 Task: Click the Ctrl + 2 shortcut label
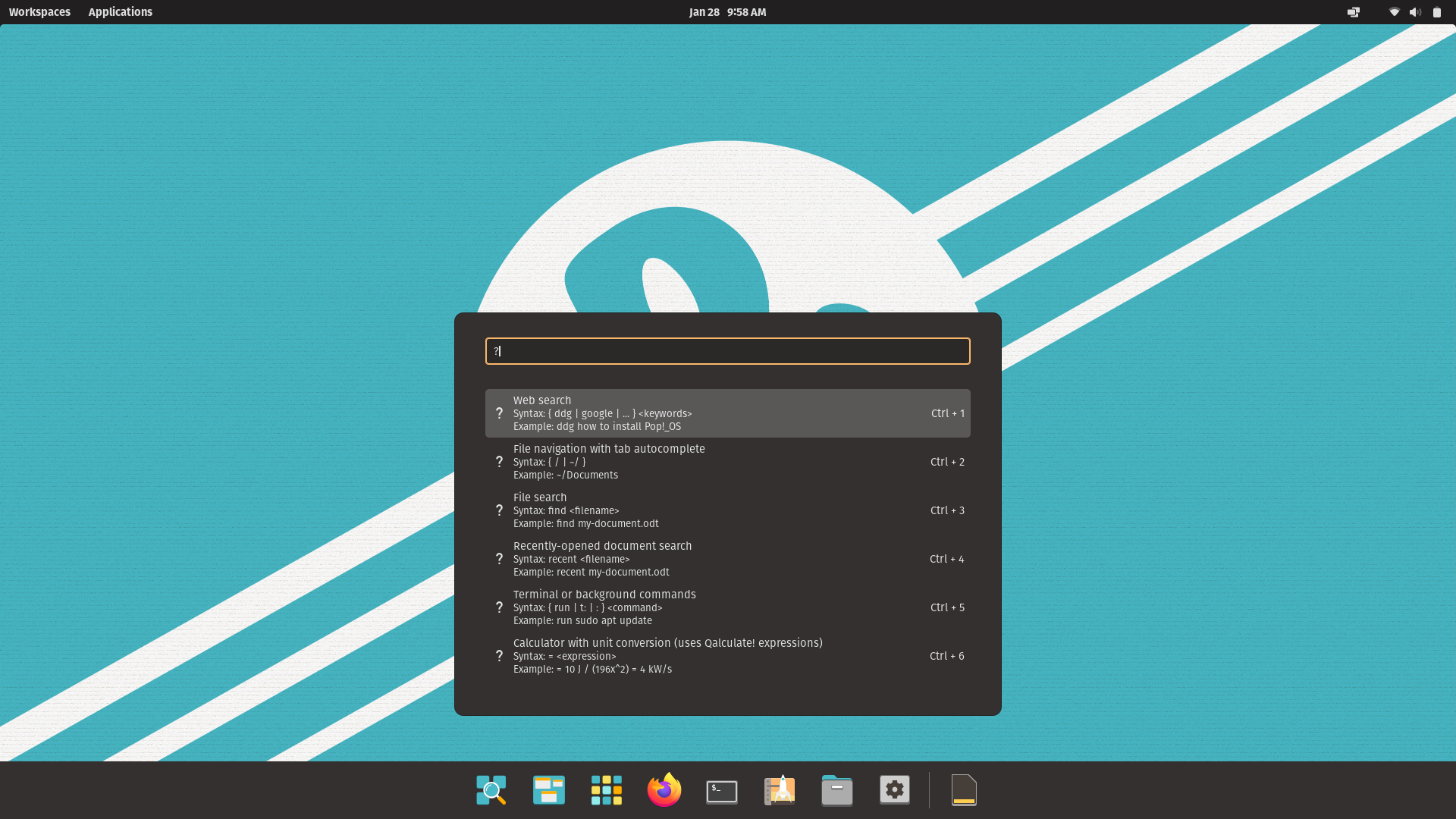coord(948,462)
